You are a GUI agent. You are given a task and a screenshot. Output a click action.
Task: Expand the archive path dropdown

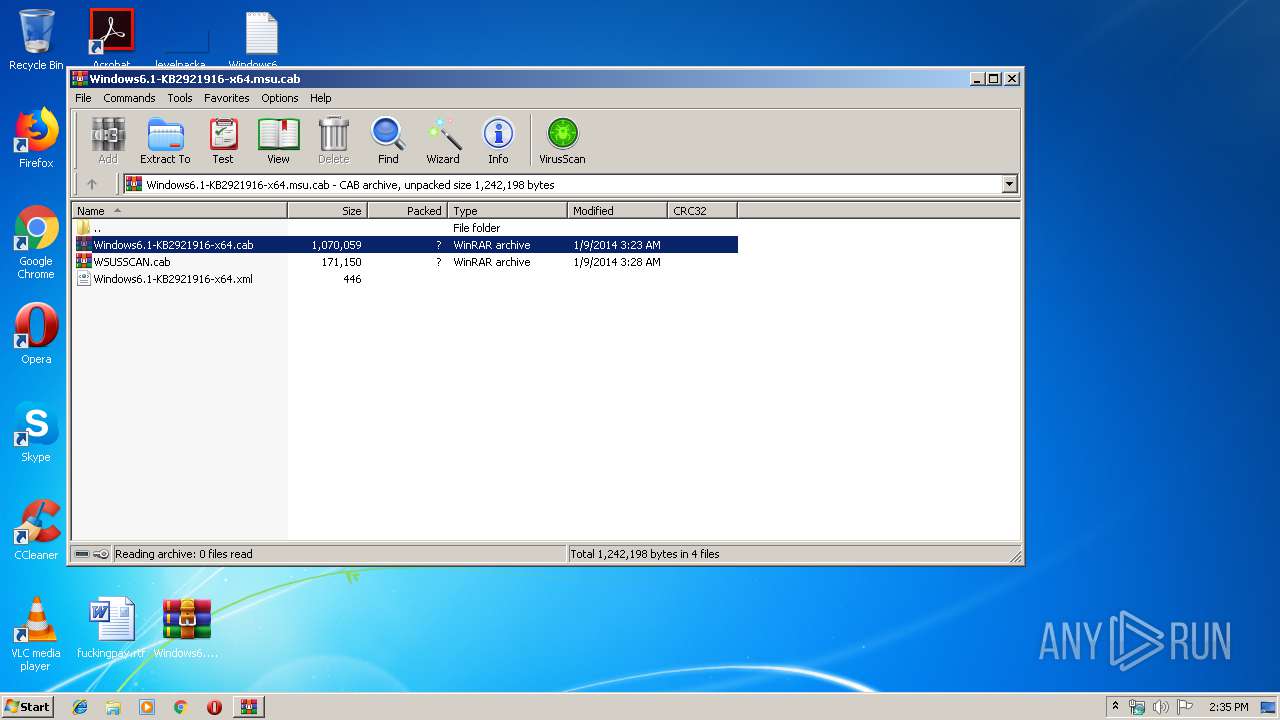[x=1009, y=184]
